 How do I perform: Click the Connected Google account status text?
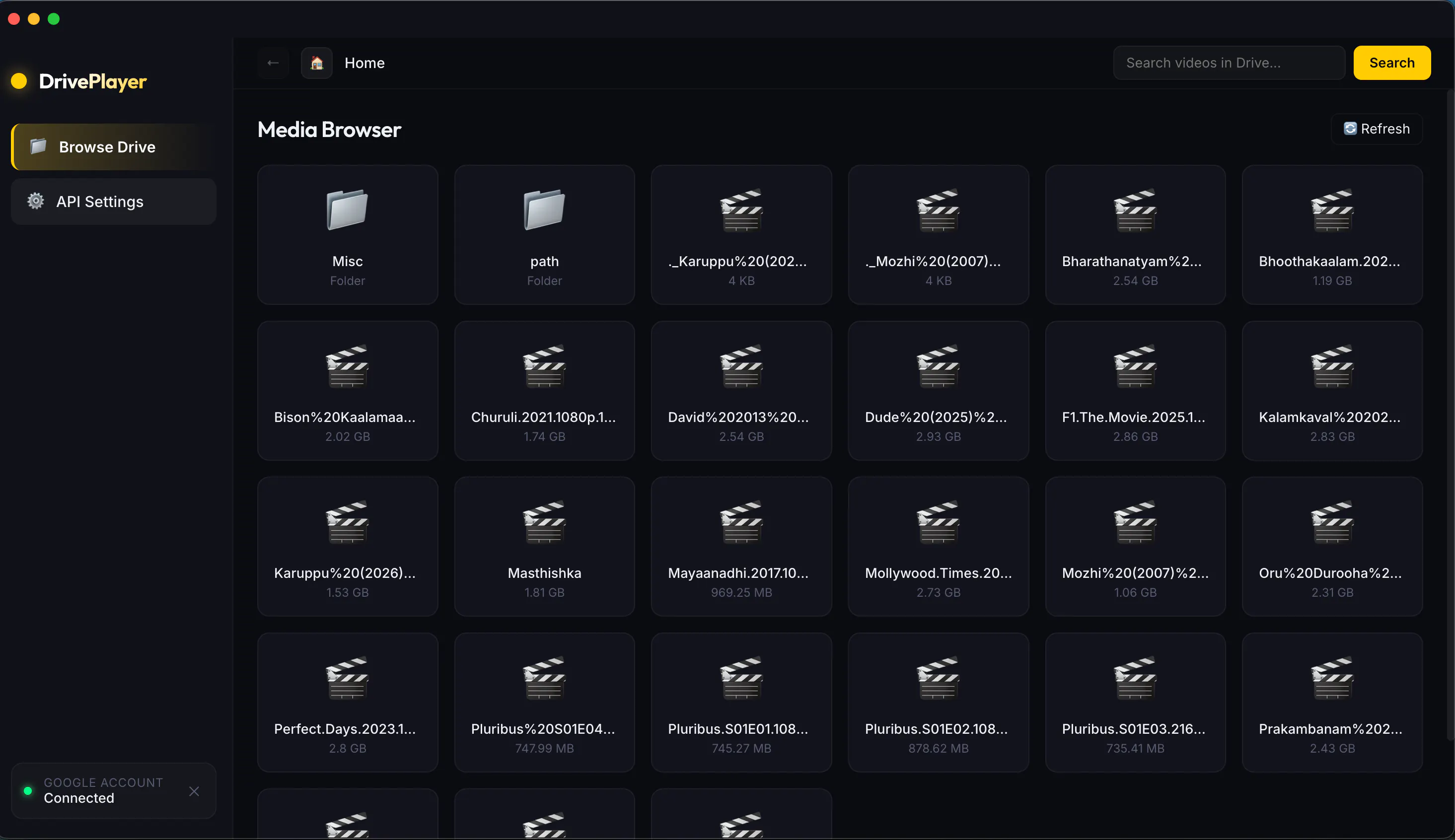tap(79, 798)
